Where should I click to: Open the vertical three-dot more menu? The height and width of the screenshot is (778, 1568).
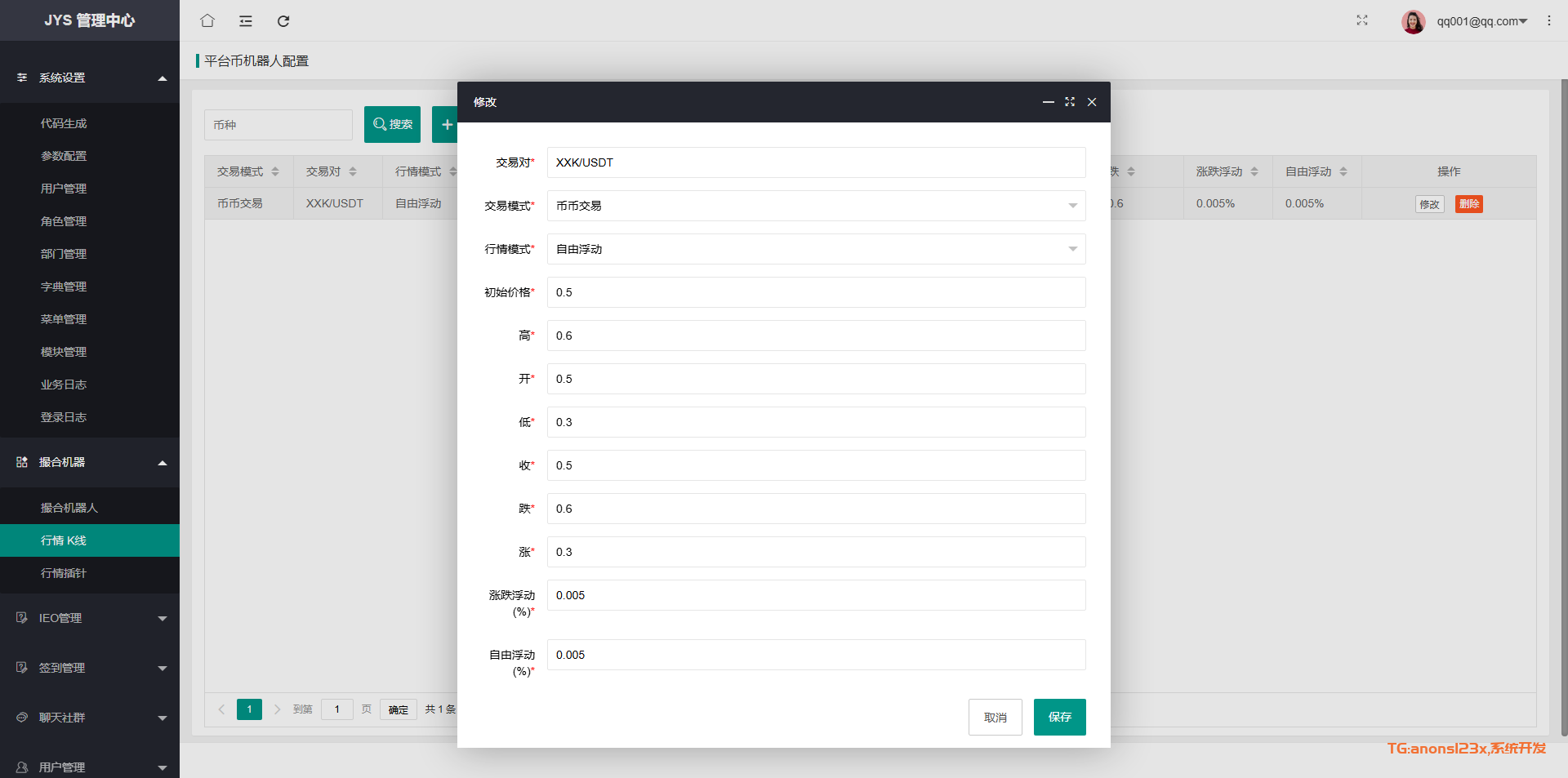tap(1549, 20)
